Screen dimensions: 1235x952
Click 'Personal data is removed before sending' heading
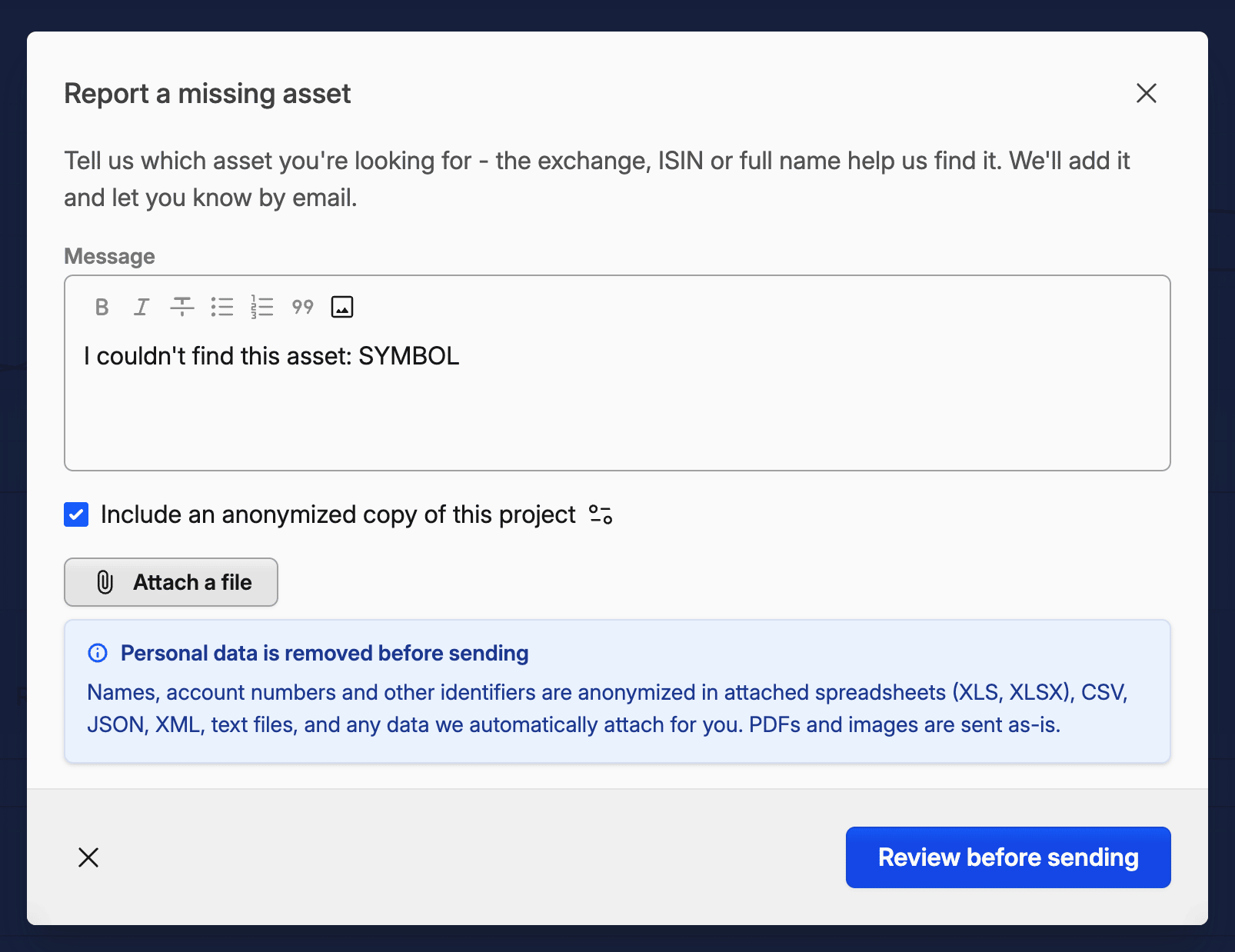325,653
